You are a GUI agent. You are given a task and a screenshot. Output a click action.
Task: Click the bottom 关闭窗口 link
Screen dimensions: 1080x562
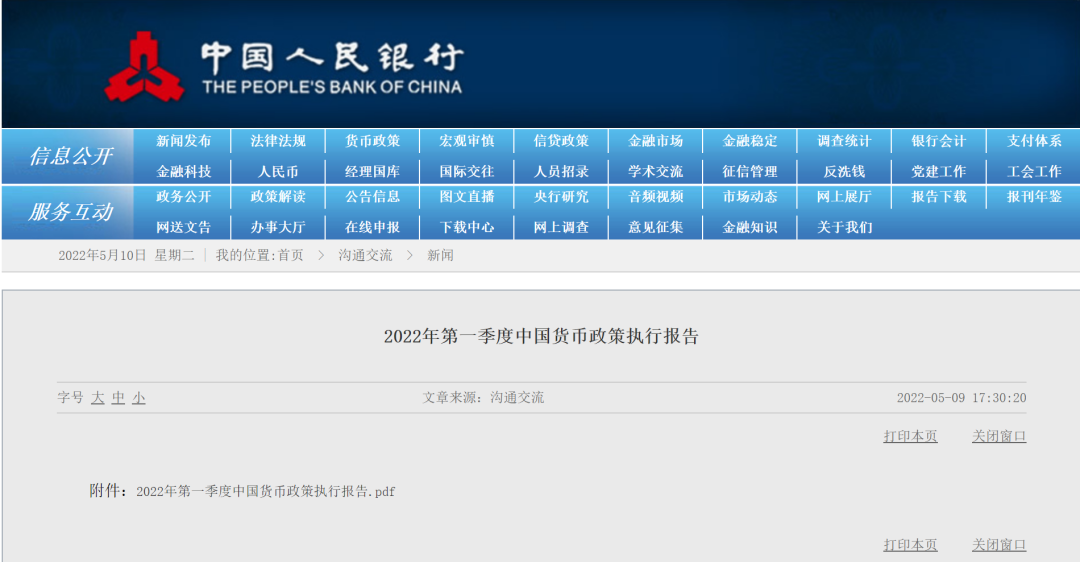tap(999, 545)
